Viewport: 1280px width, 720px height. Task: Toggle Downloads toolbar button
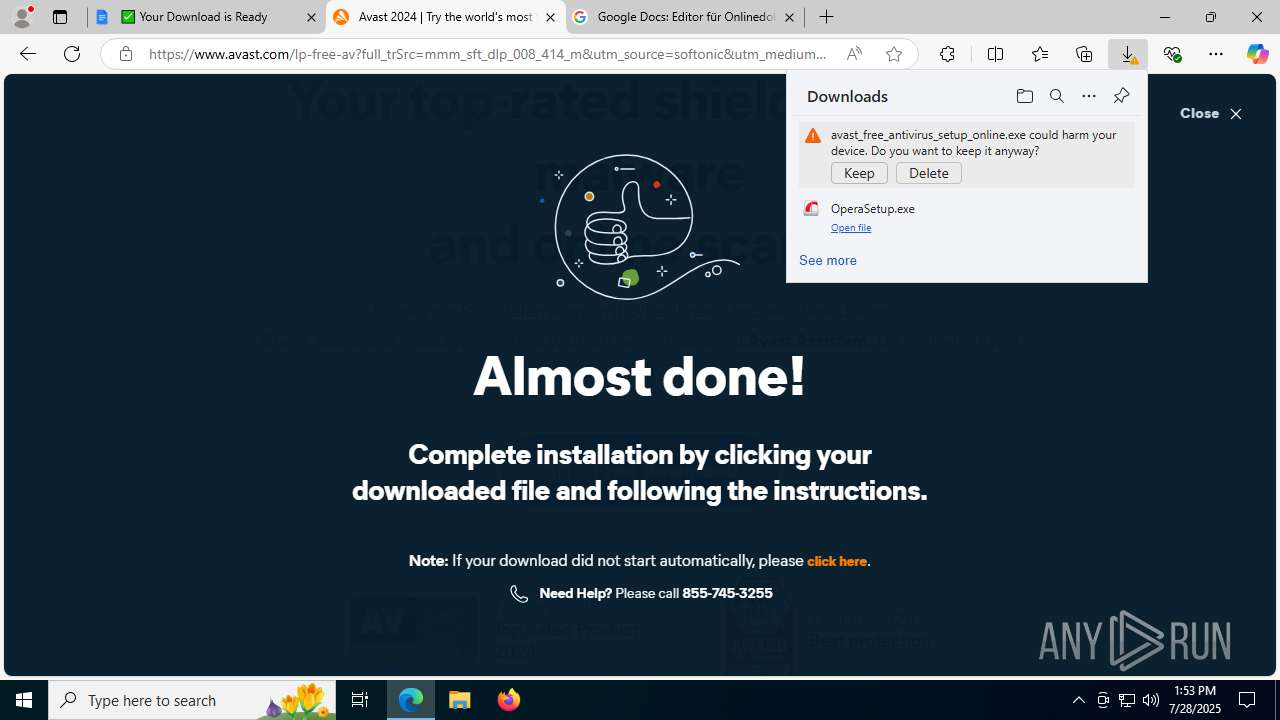click(x=1128, y=54)
